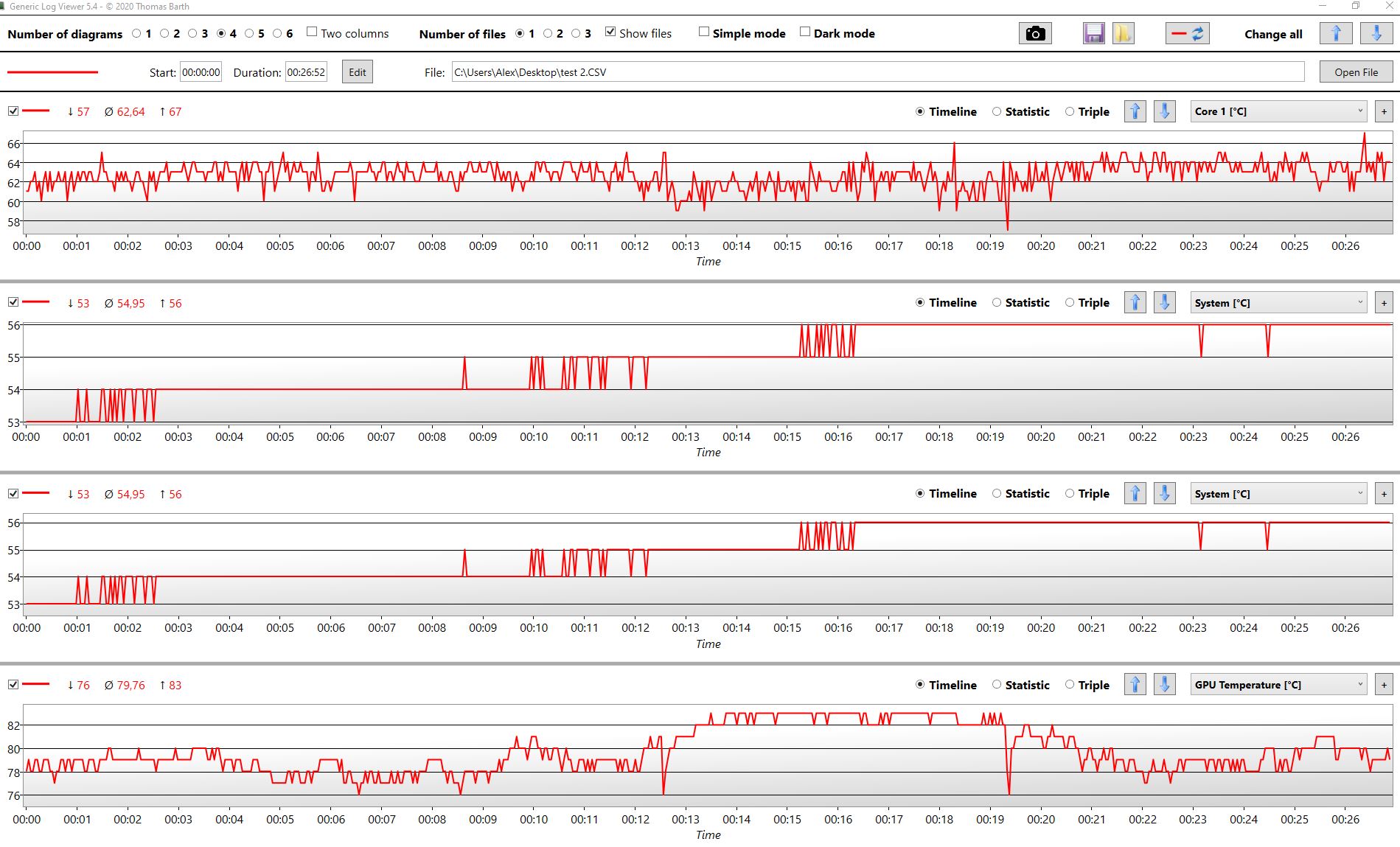Switch Core 1 diagram to Statistic view

(x=997, y=112)
